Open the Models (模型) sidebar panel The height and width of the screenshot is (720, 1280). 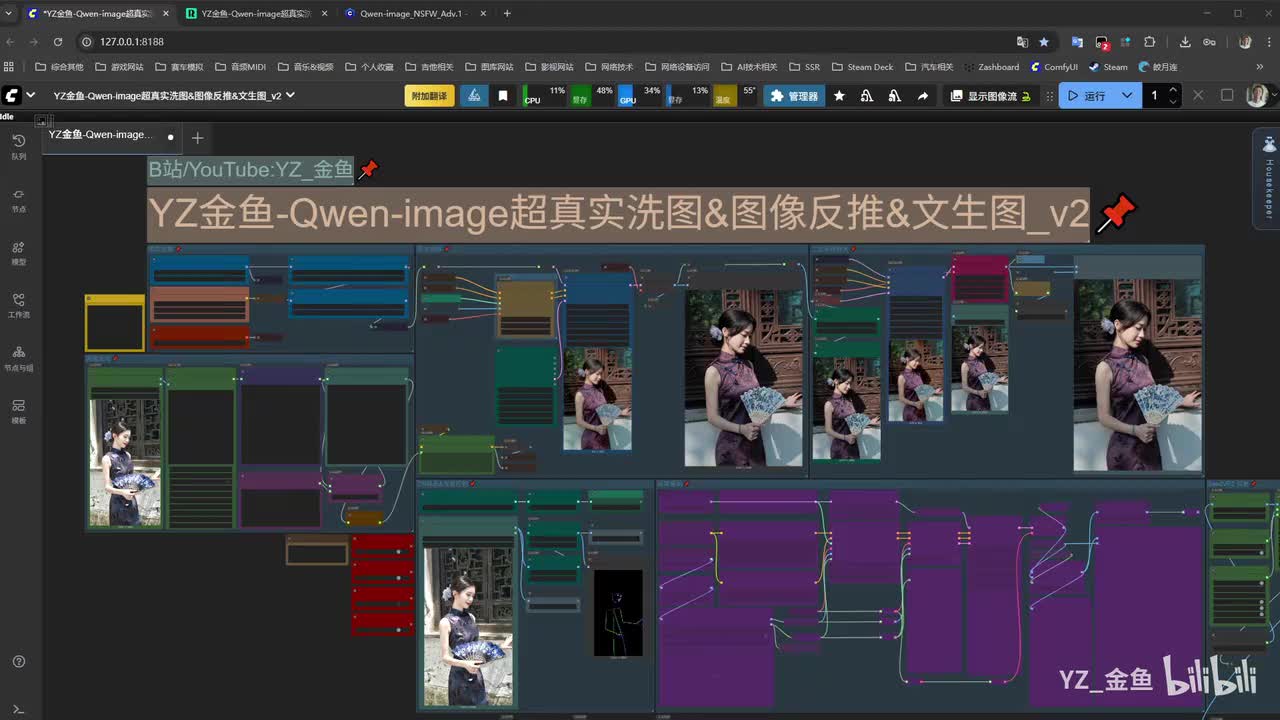(19, 252)
